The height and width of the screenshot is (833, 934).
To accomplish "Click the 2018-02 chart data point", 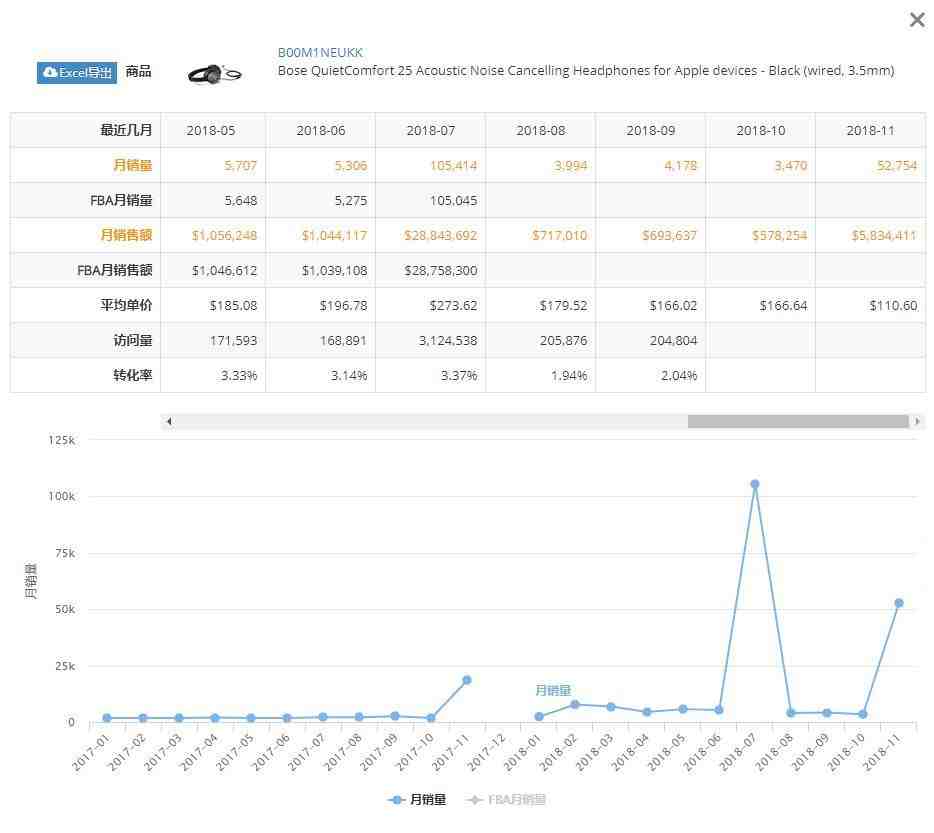I will click(575, 704).
